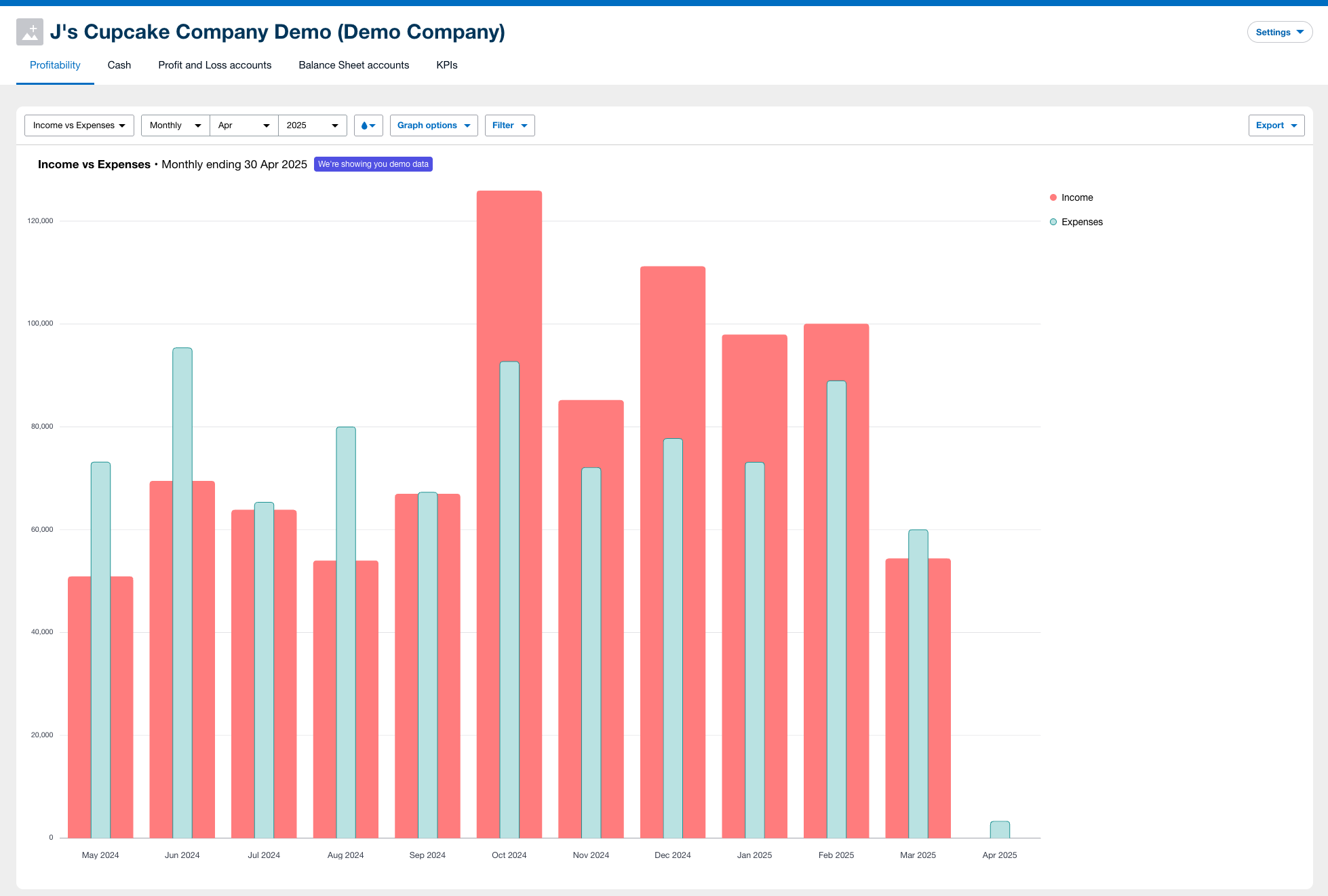Toggle Income series visibility in the legend
Image resolution: width=1328 pixels, height=896 pixels.
coord(1077,197)
